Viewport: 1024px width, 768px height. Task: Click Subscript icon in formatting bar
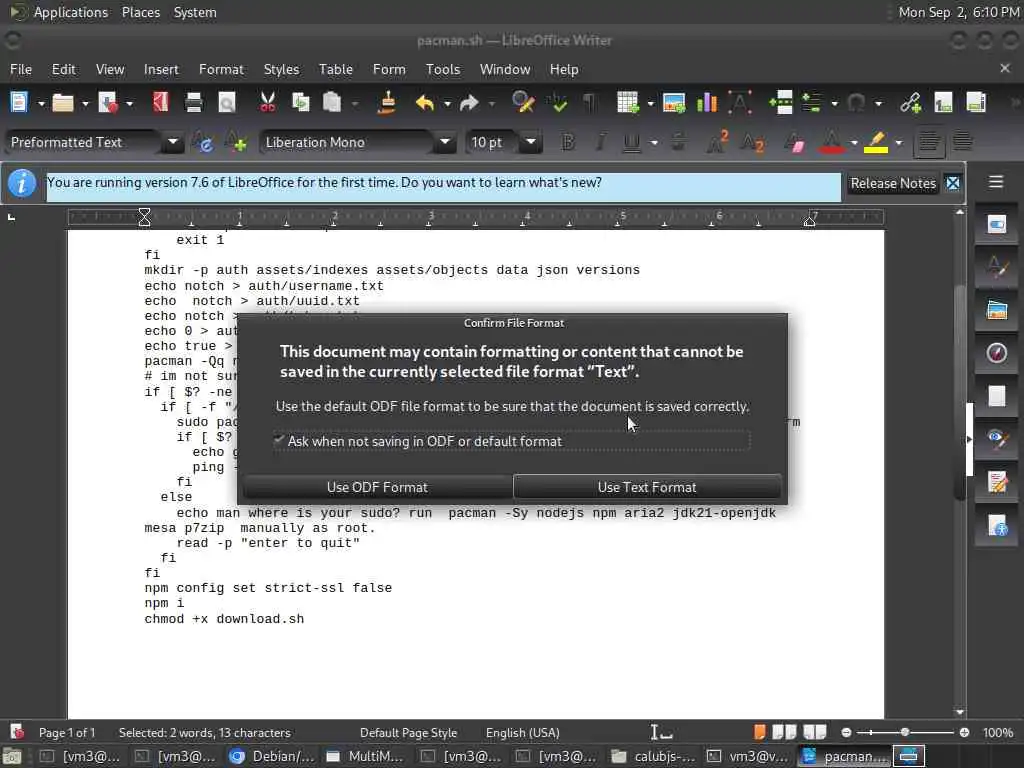point(752,142)
